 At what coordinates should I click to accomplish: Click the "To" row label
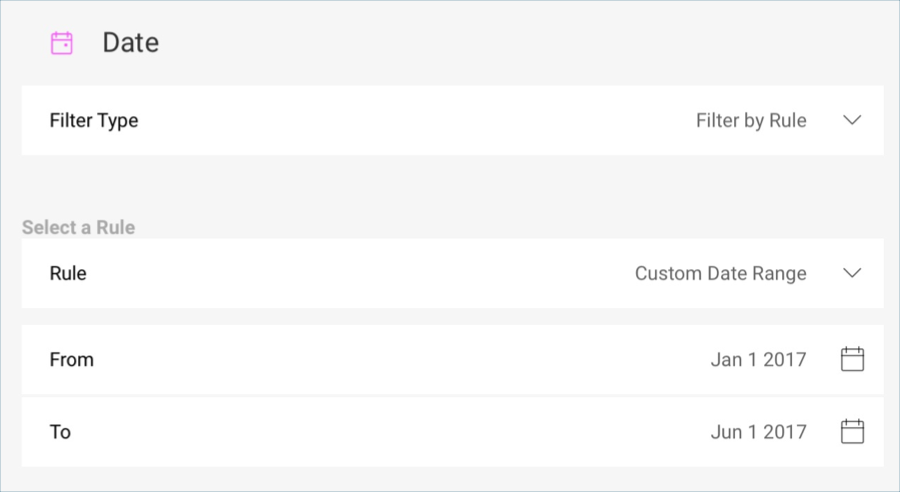tap(60, 432)
